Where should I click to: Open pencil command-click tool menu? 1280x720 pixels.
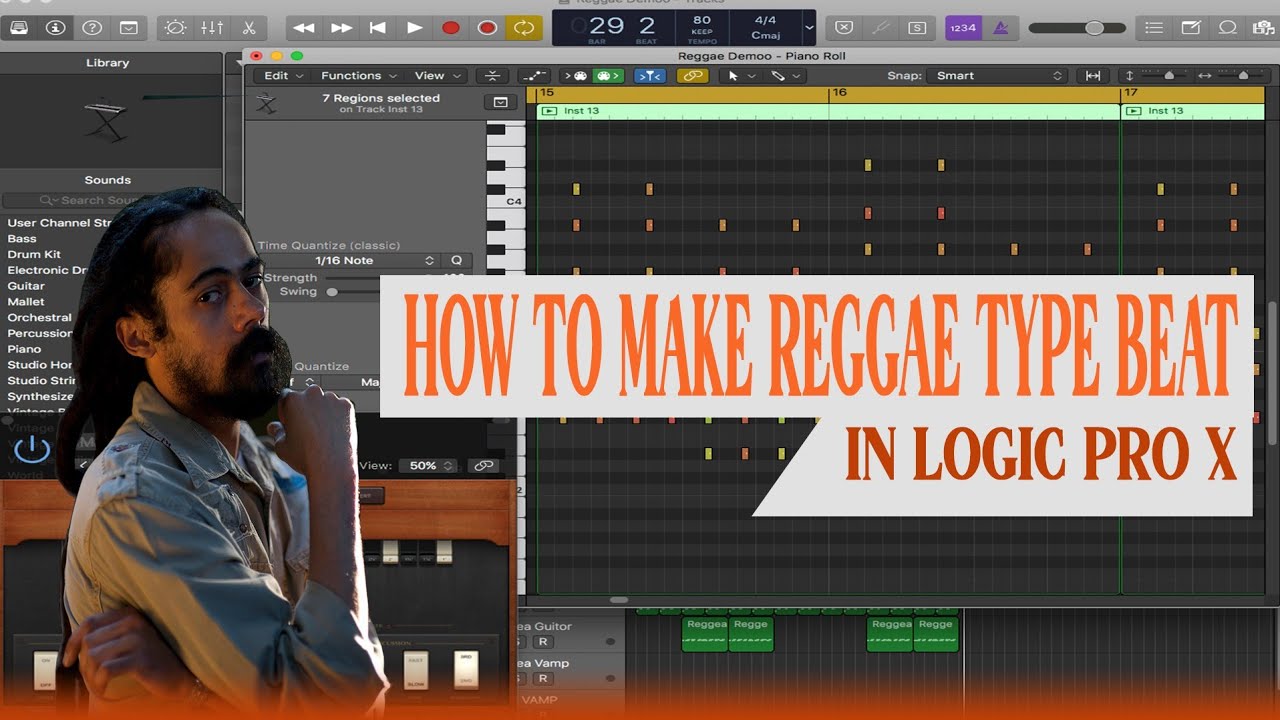point(784,75)
